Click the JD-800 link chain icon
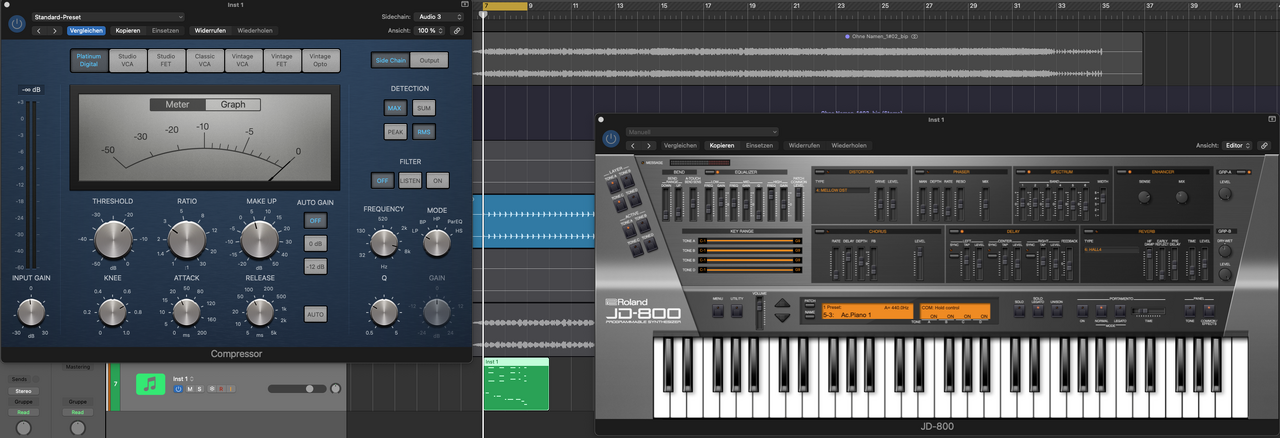1280x438 pixels. point(1264,145)
